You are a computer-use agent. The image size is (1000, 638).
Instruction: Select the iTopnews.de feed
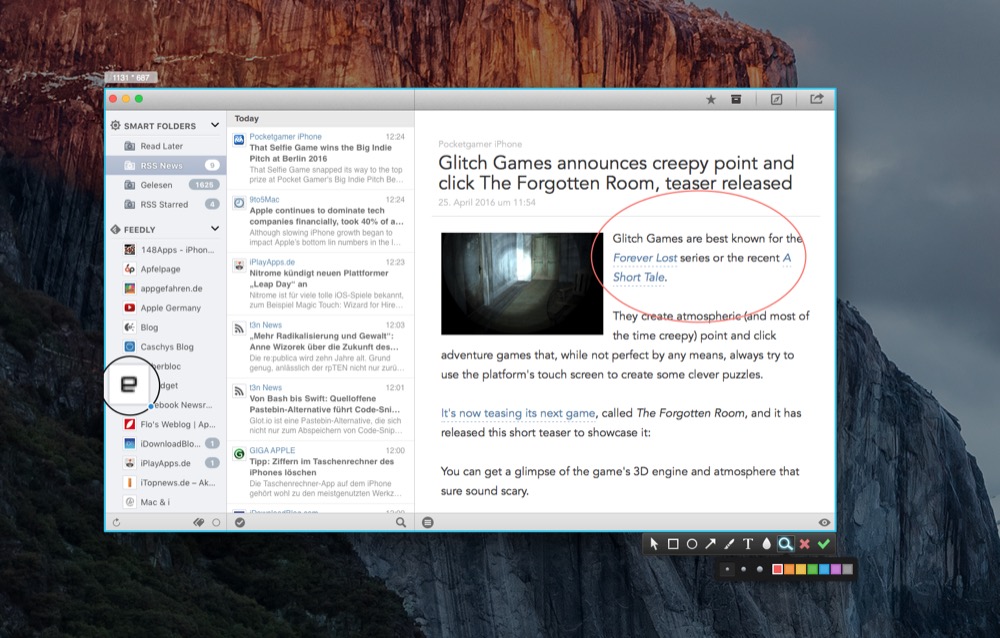tap(166, 482)
